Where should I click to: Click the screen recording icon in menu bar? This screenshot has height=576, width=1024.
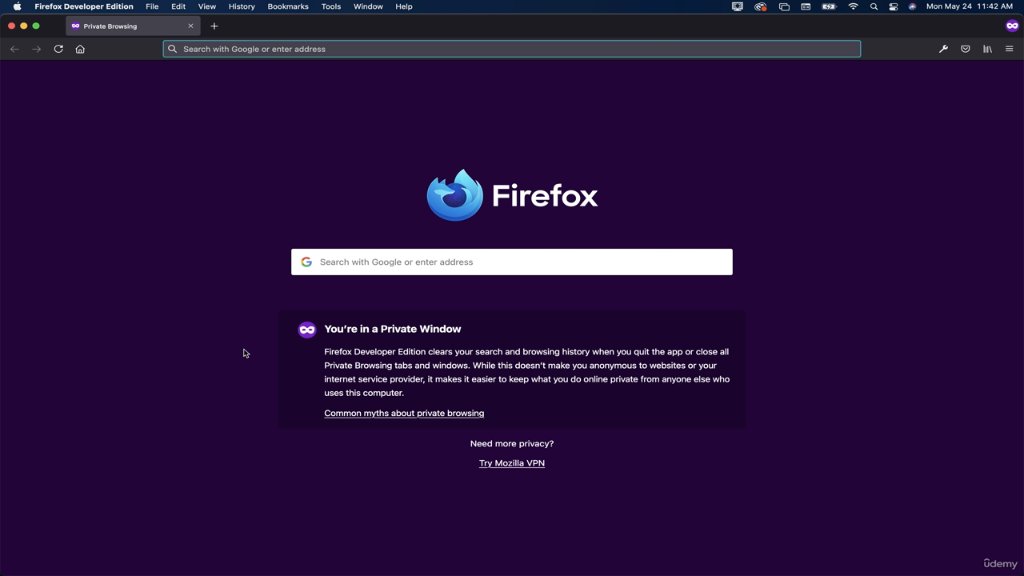click(737, 7)
